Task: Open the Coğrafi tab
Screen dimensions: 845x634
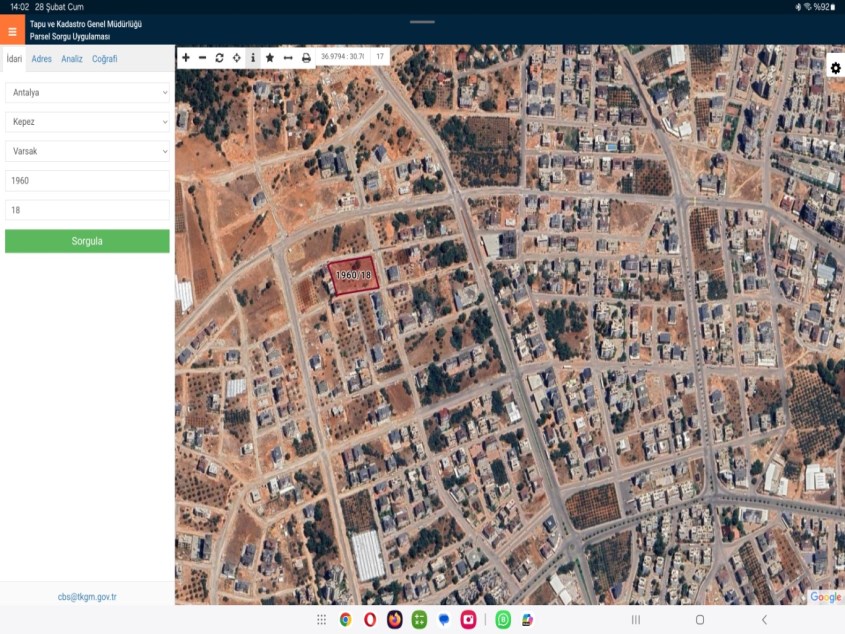Action: click(x=105, y=59)
